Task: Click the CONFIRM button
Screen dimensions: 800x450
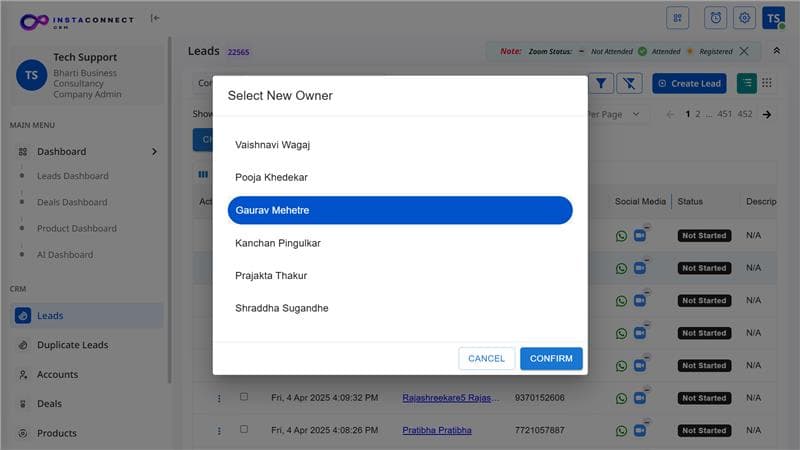Action: 551,359
